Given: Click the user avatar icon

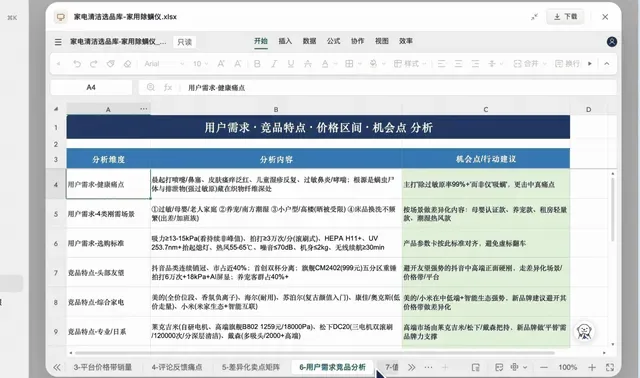Looking at the screenshot, I should point(611,42).
